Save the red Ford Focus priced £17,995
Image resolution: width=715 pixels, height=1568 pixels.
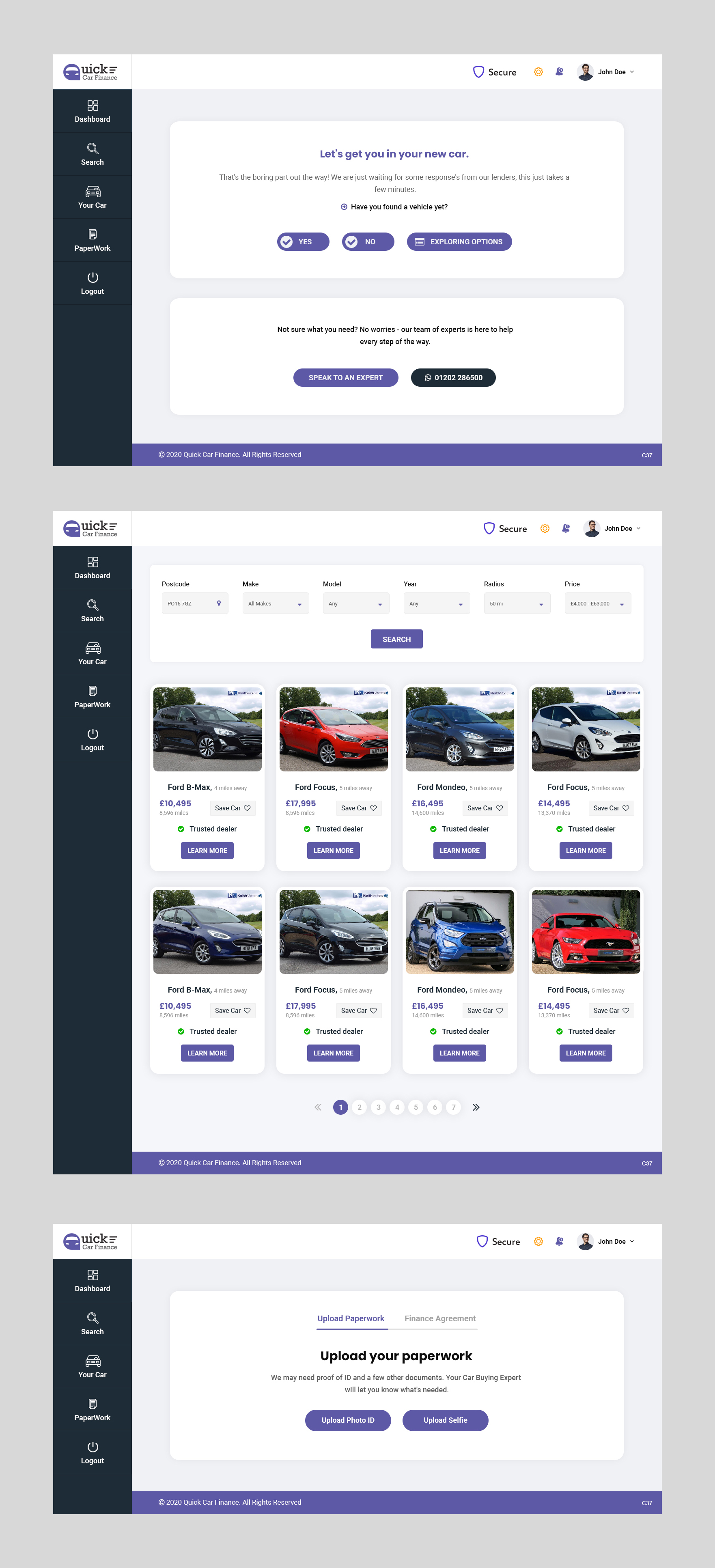pyautogui.click(x=358, y=808)
